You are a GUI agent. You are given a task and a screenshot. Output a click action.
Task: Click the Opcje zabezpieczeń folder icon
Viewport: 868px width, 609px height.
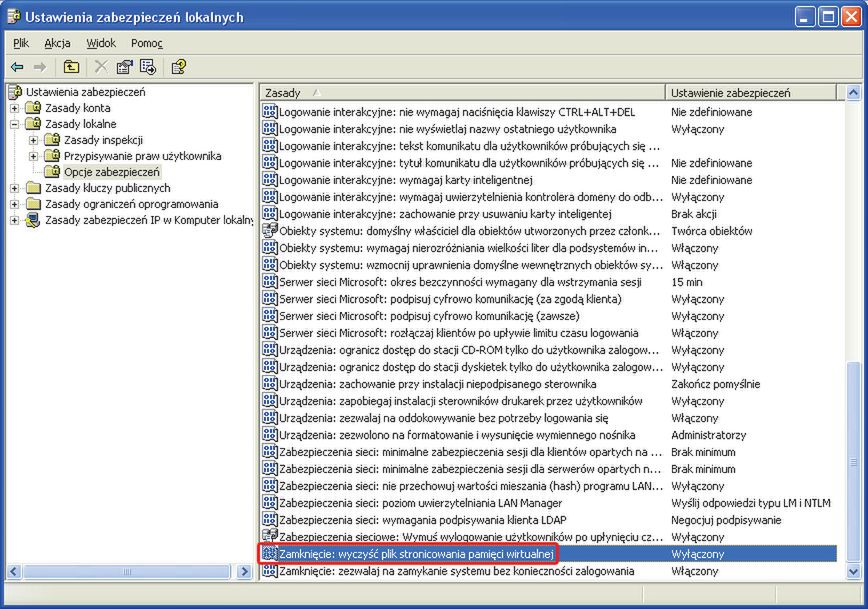click(53, 172)
